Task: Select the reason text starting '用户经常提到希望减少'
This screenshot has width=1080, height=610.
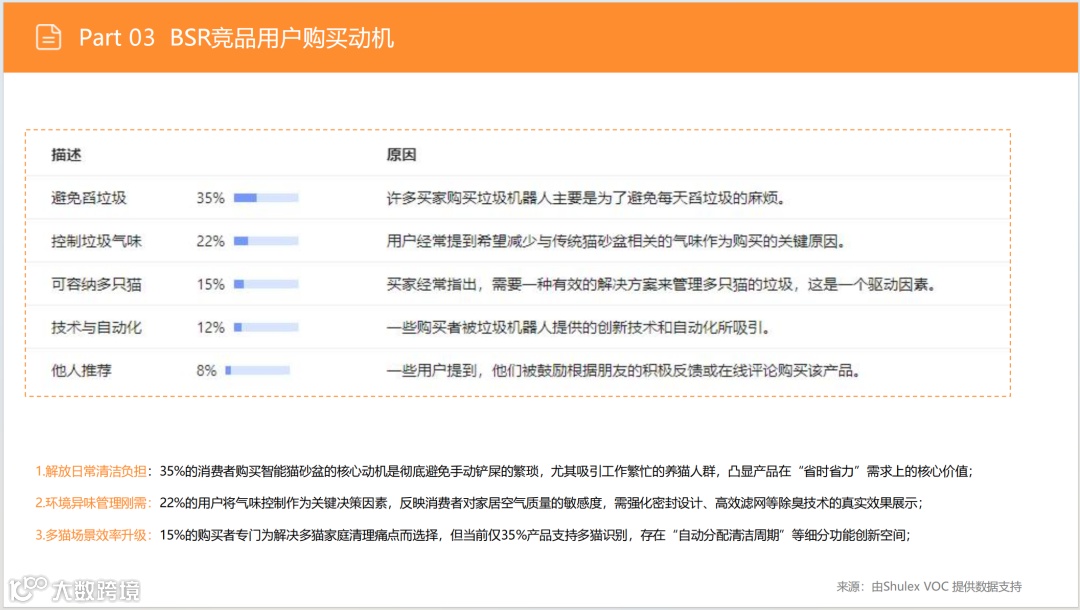Action: [616, 241]
